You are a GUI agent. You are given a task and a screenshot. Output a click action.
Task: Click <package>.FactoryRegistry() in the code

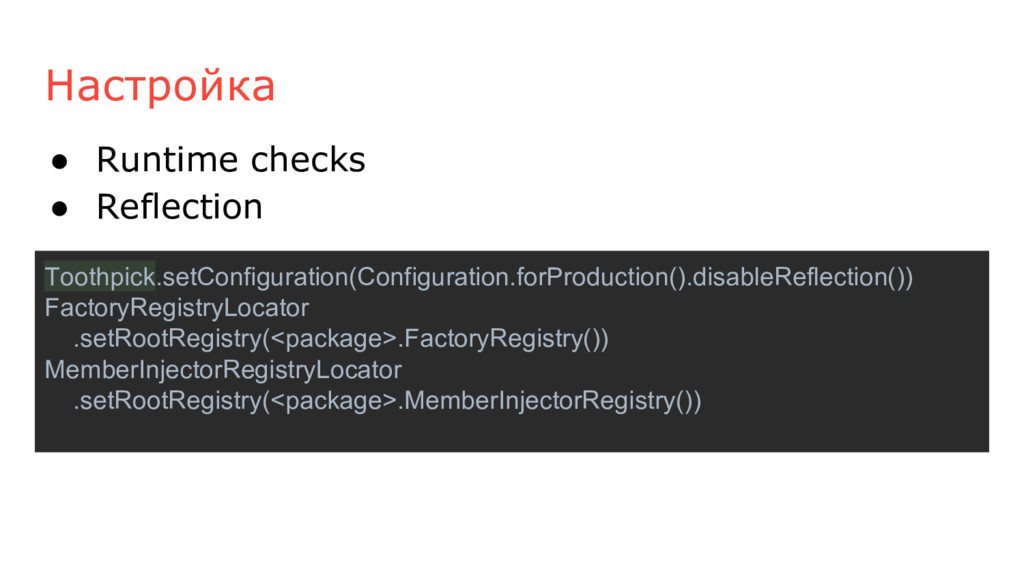435,338
